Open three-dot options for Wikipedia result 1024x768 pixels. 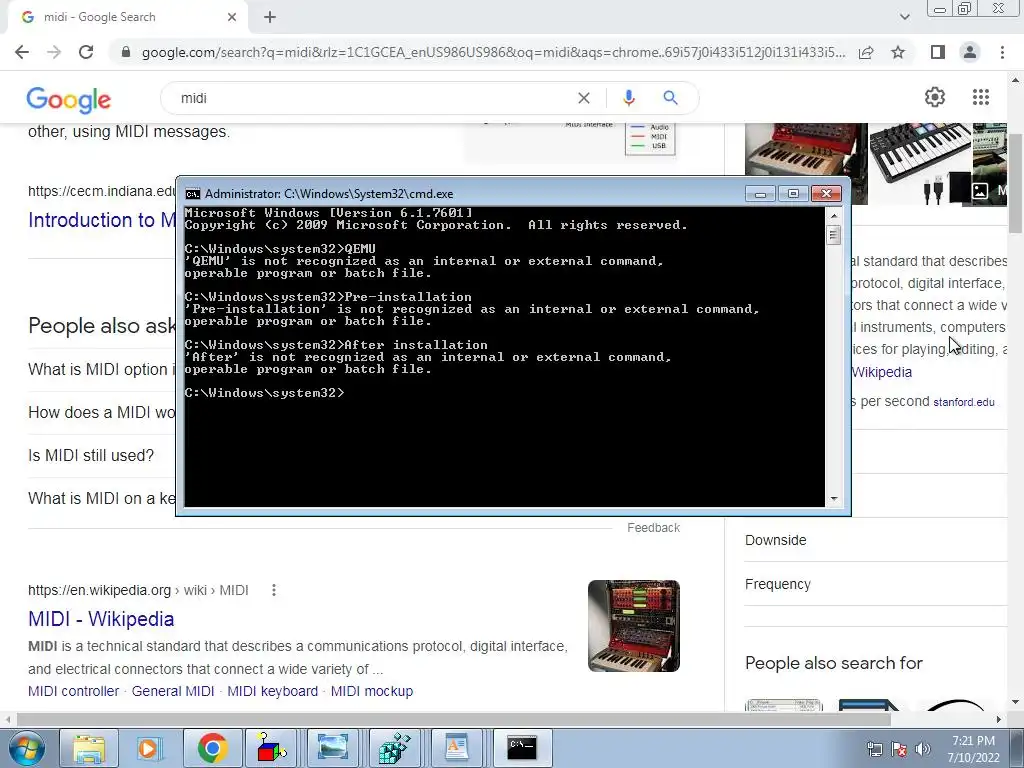point(274,590)
